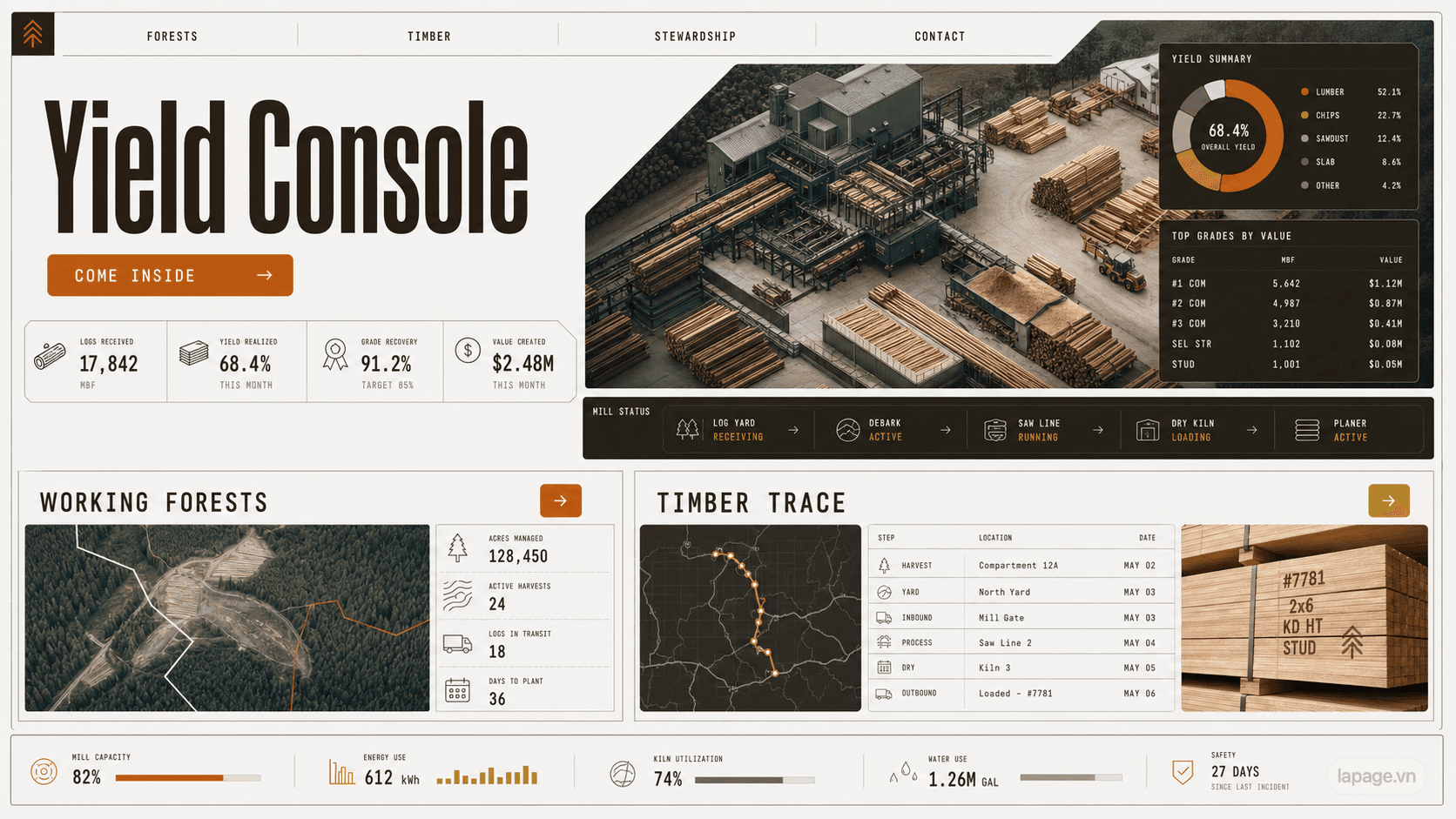Click the 'North Yard' location cell

1004,592
